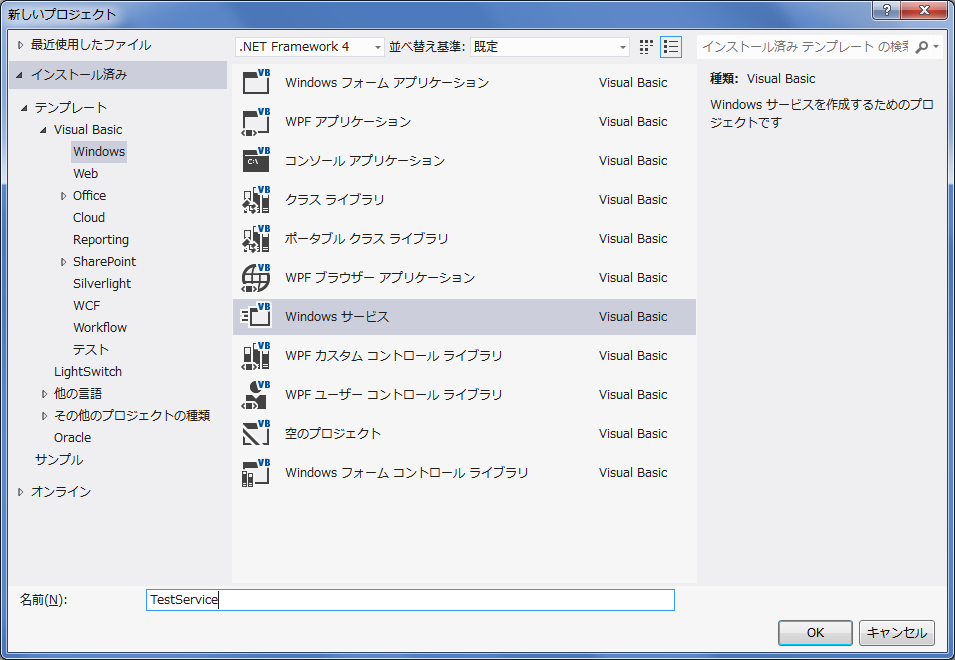955x660 pixels.
Task: Select WPF ブラウザー アプリケーション template name
Action: point(380,277)
